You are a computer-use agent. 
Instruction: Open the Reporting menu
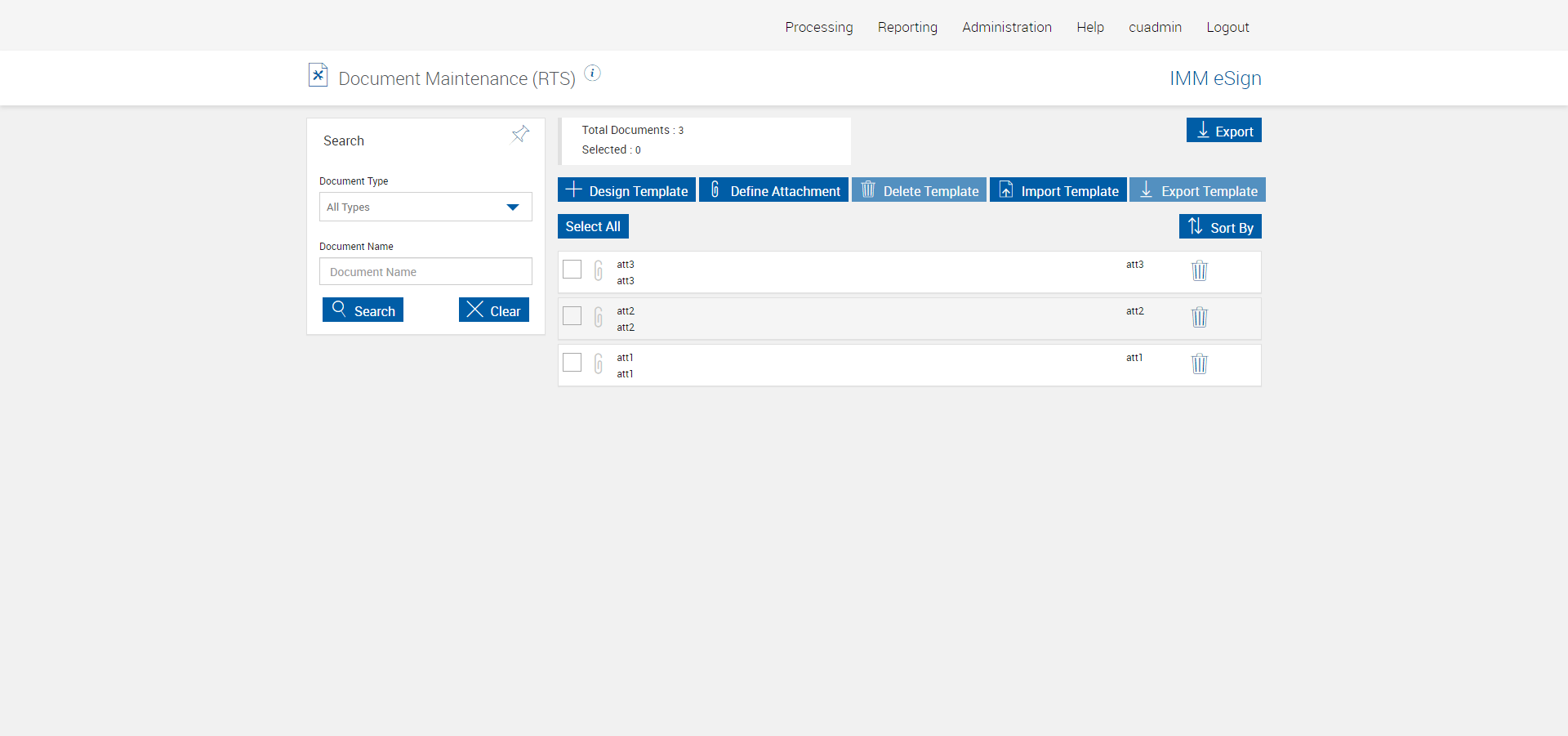tap(907, 27)
